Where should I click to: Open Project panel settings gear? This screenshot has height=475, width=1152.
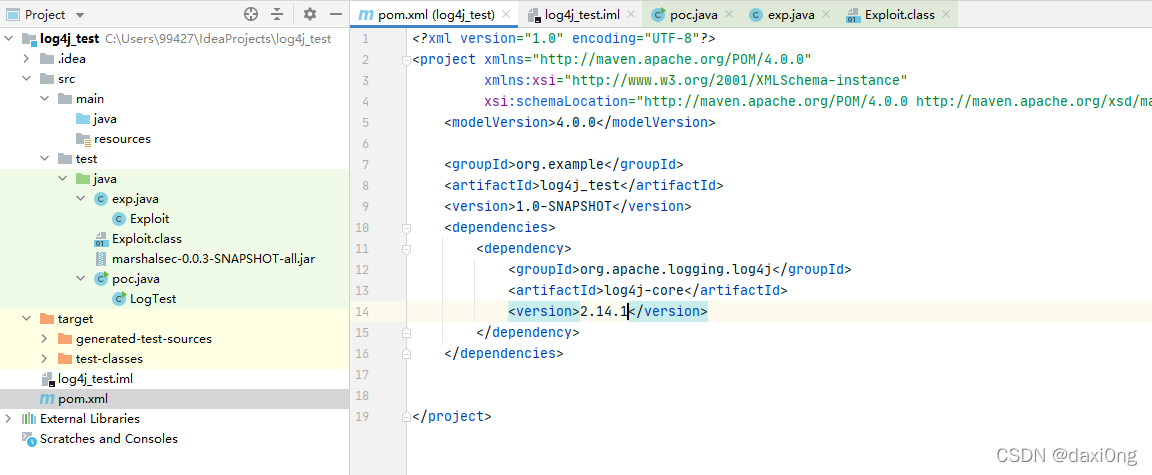tap(310, 14)
